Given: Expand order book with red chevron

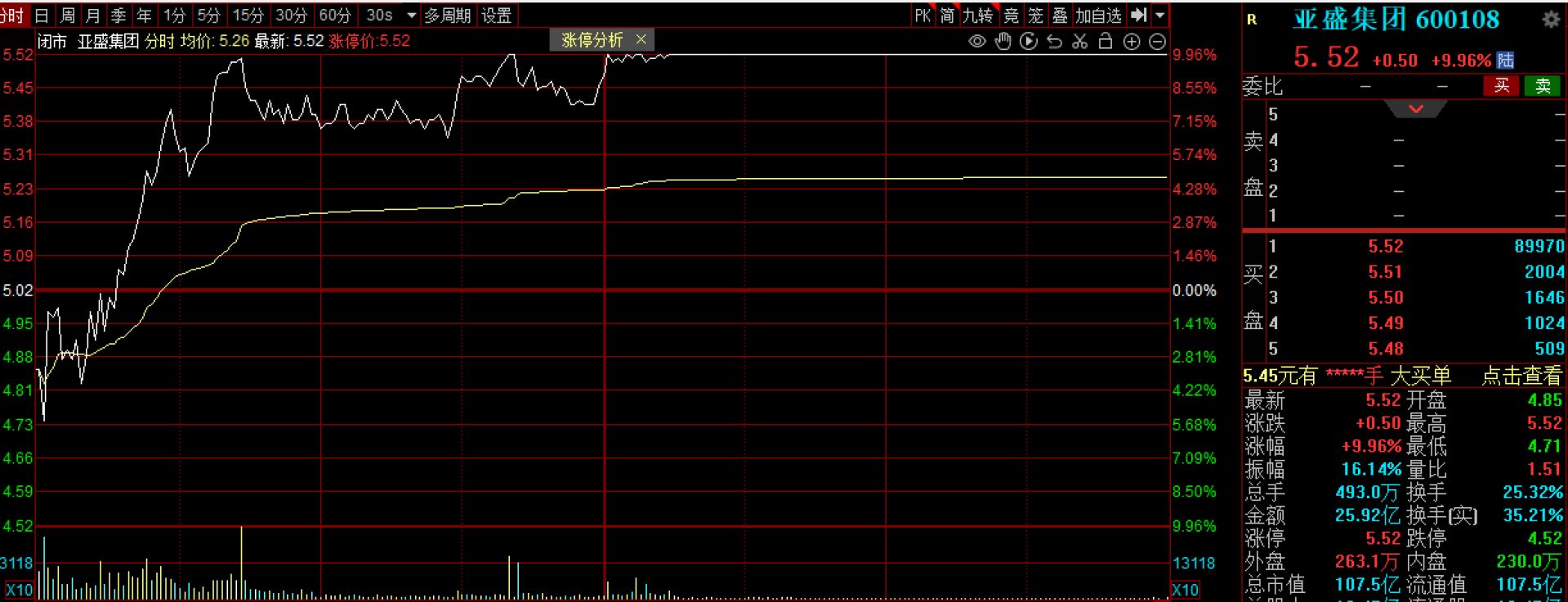Looking at the screenshot, I should point(1416,109).
